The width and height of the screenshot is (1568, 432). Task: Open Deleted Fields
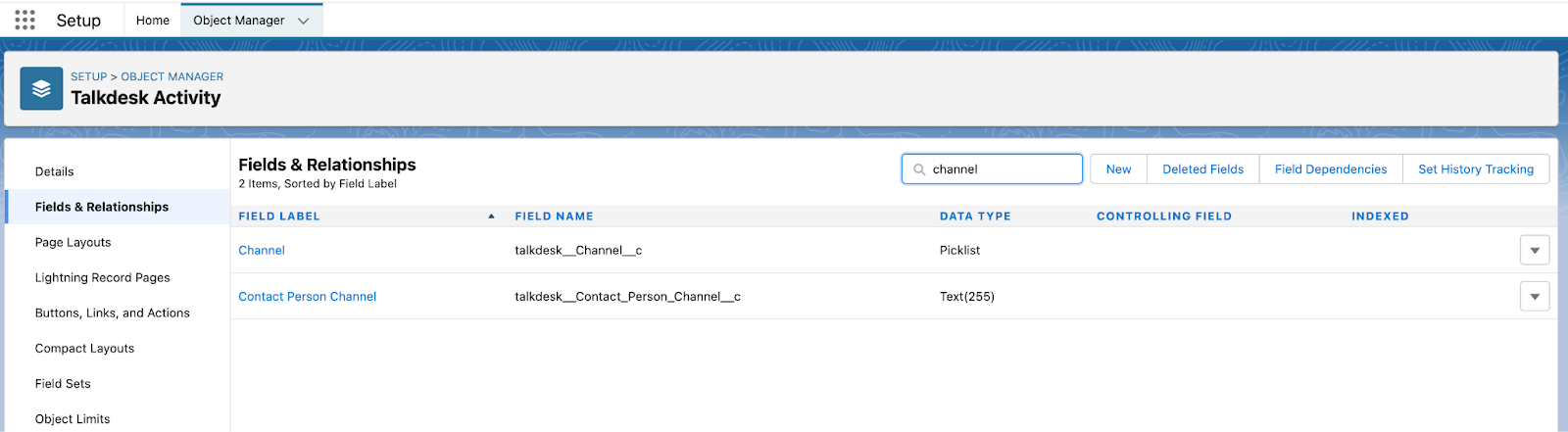tap(1202, 169)
